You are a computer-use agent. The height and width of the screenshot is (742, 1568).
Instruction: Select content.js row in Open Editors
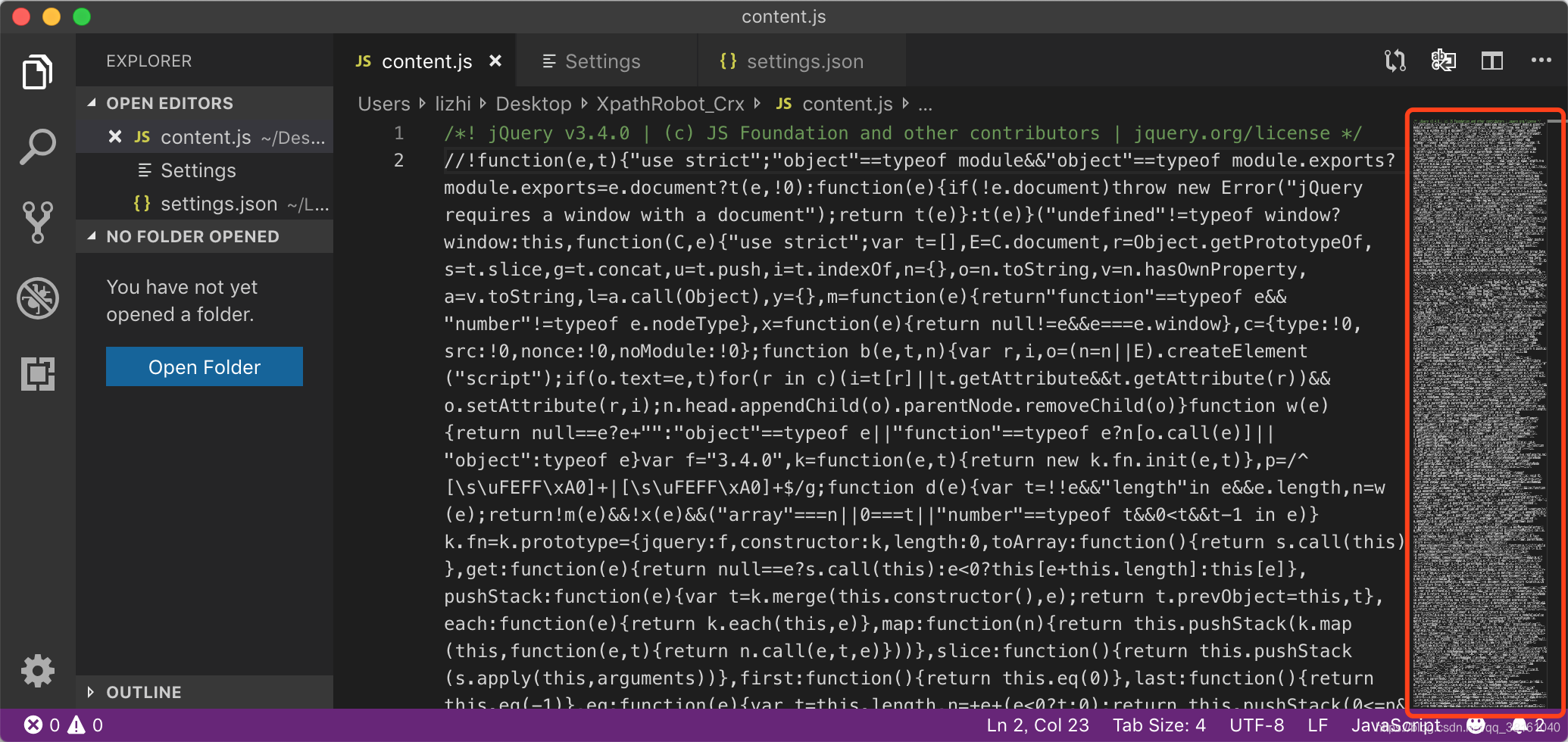205,137
